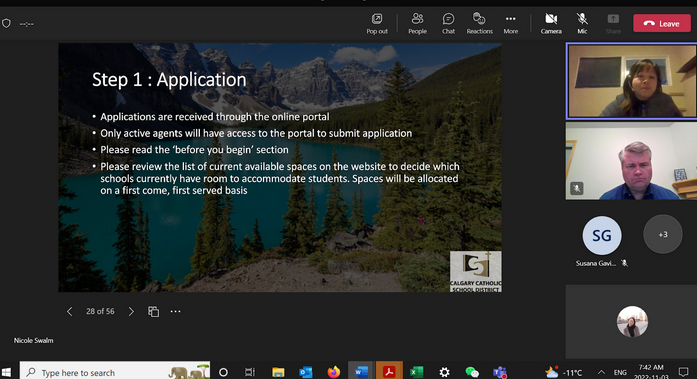Viewport: 697px width, 379px height.
Task: Click the Nicole Swalm presenter name
Action: (x=33, y=340)
